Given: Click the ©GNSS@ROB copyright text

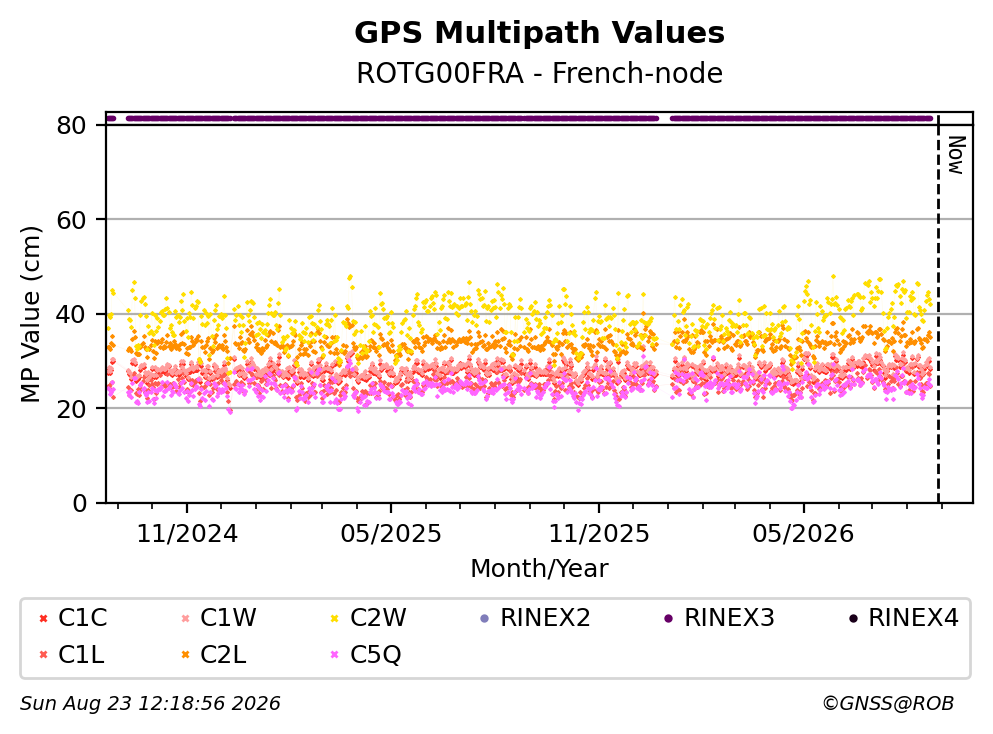Looking at the screenshot, I should (888, 704).
